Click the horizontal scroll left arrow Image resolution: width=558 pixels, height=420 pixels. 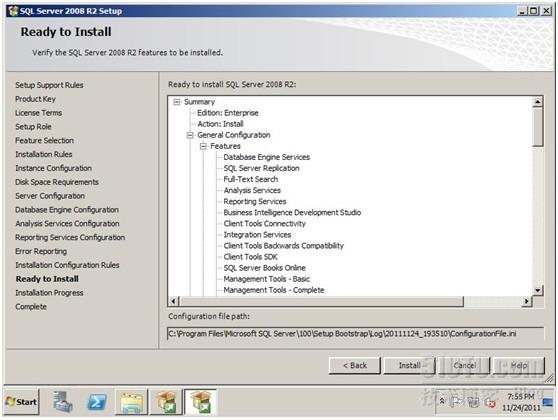tap(173, 301)
